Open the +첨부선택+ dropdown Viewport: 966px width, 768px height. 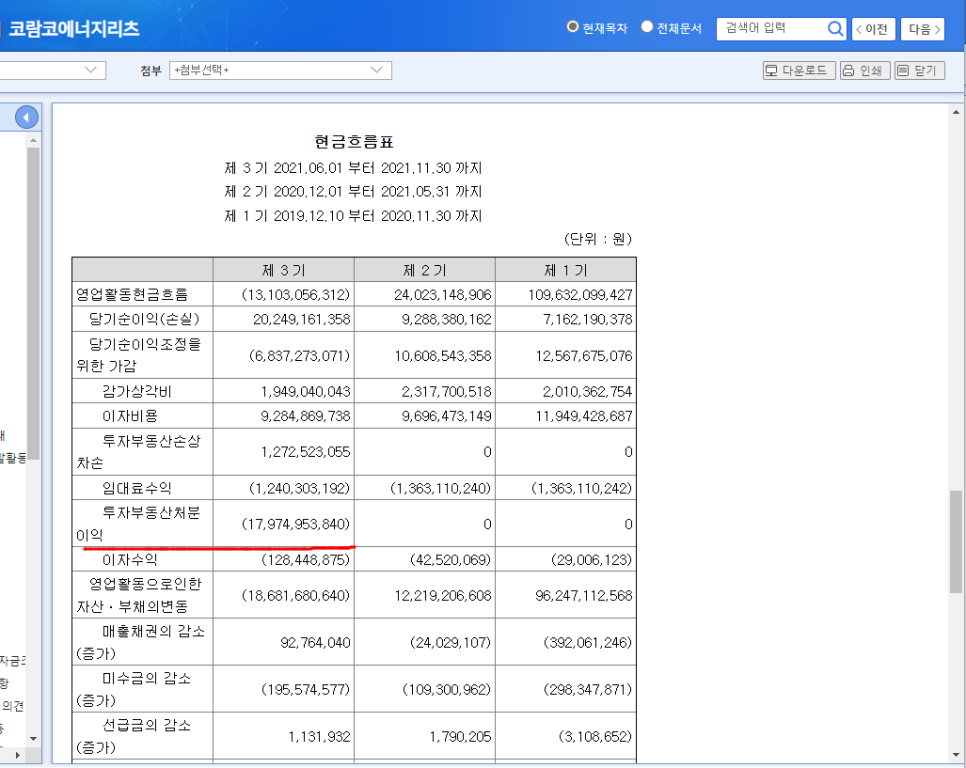[x=280, y=70]
